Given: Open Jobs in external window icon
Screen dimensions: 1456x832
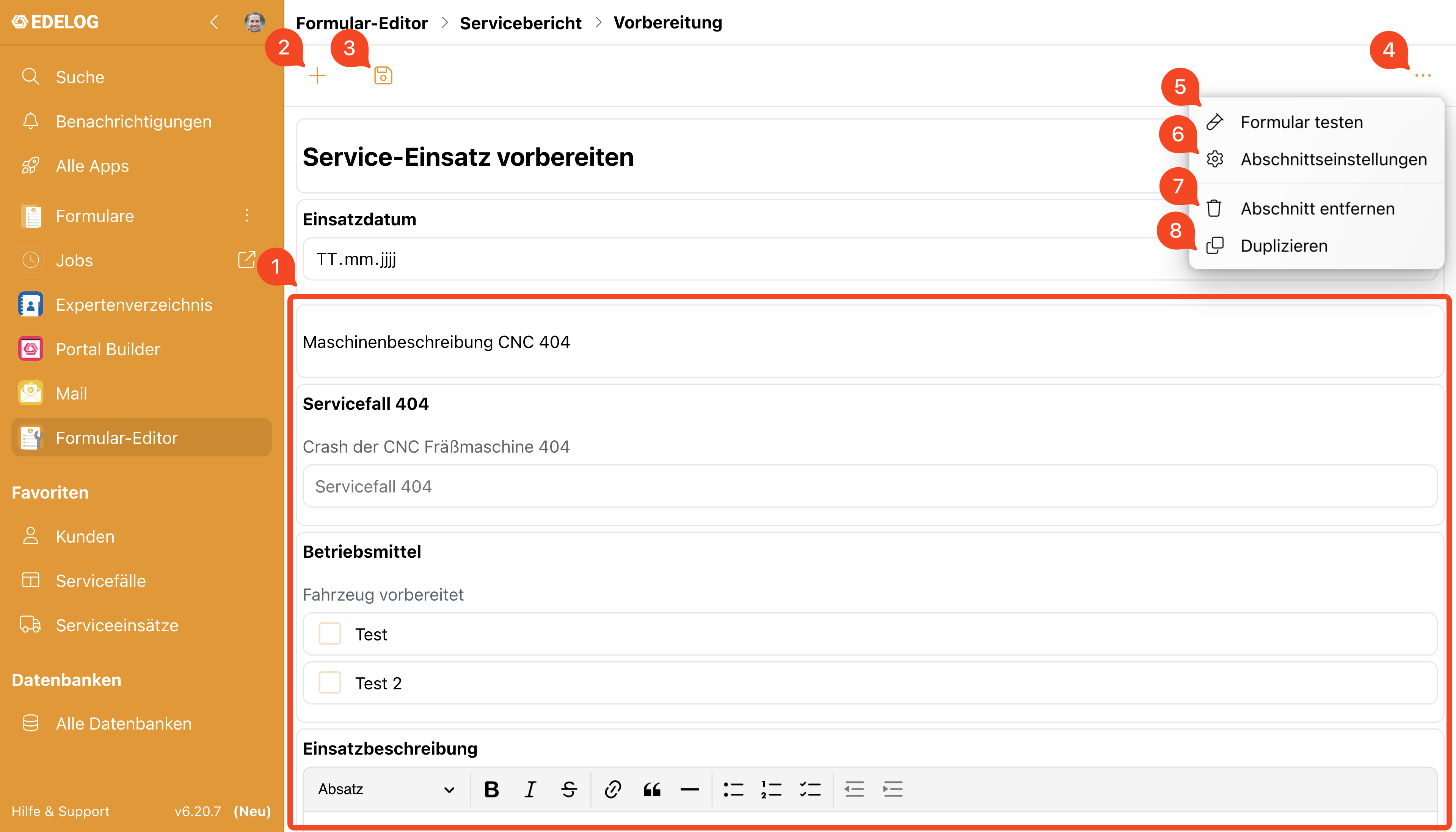Looking at the screenshot, I should [247, 260].
